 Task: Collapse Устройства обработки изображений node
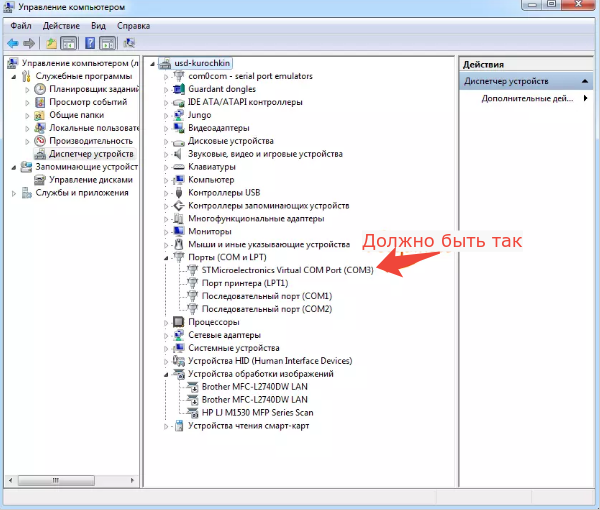pyautogui.click(x=166, y=375)
